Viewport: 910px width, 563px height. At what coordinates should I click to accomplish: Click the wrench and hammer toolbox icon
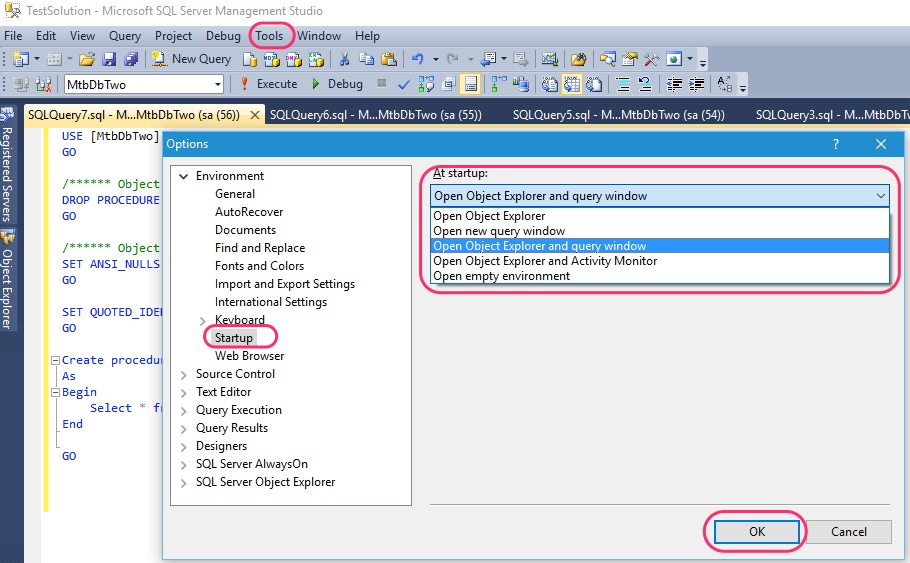pos(651,59)
